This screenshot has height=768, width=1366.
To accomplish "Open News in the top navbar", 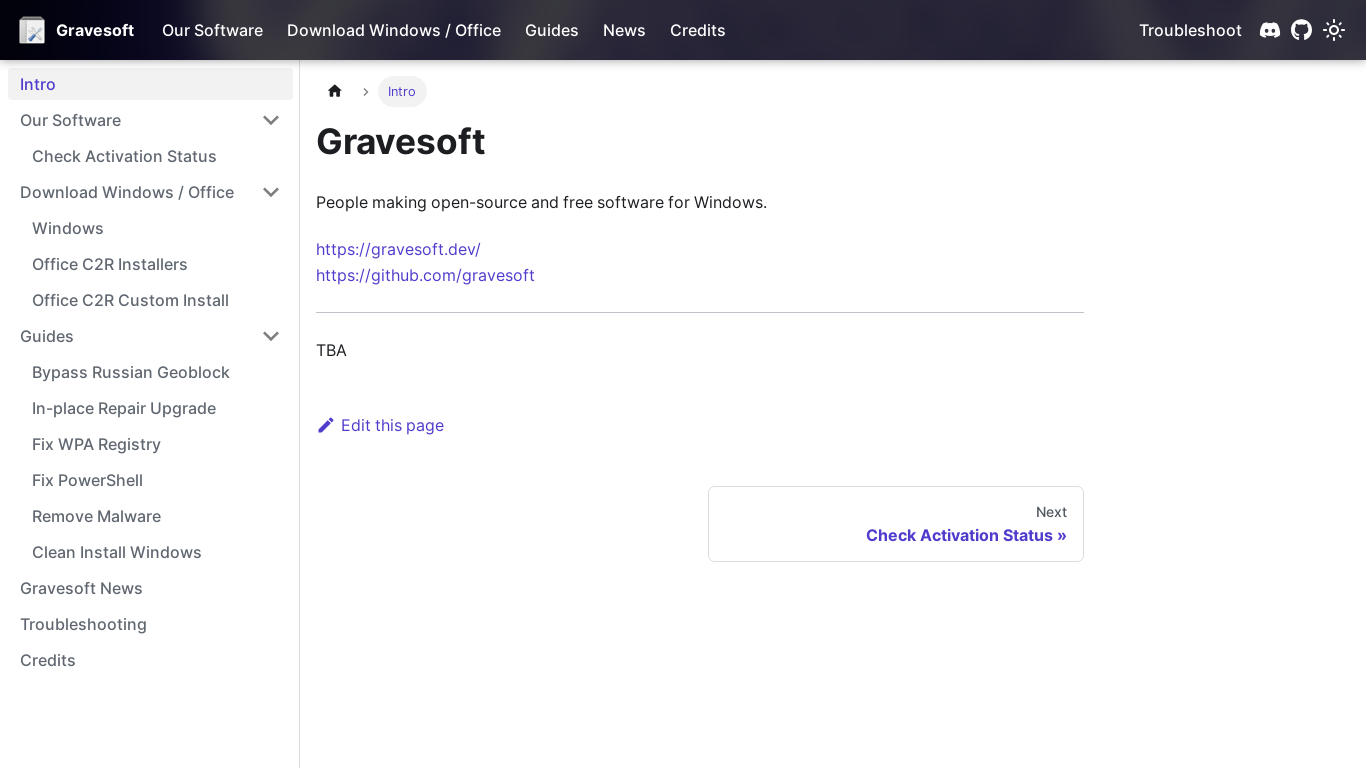I will [624, 30].
